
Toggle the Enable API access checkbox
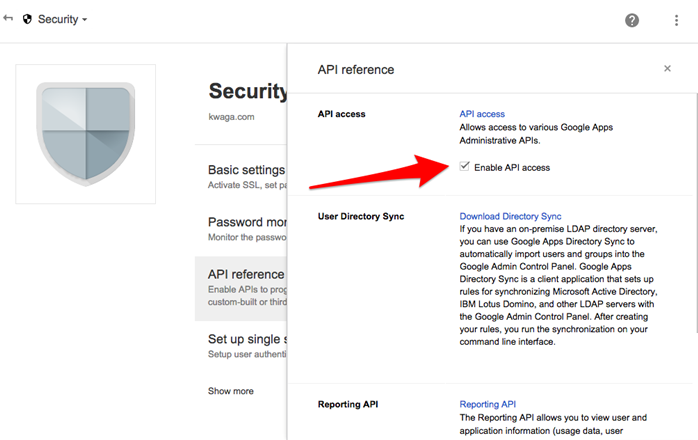[464, 167]
